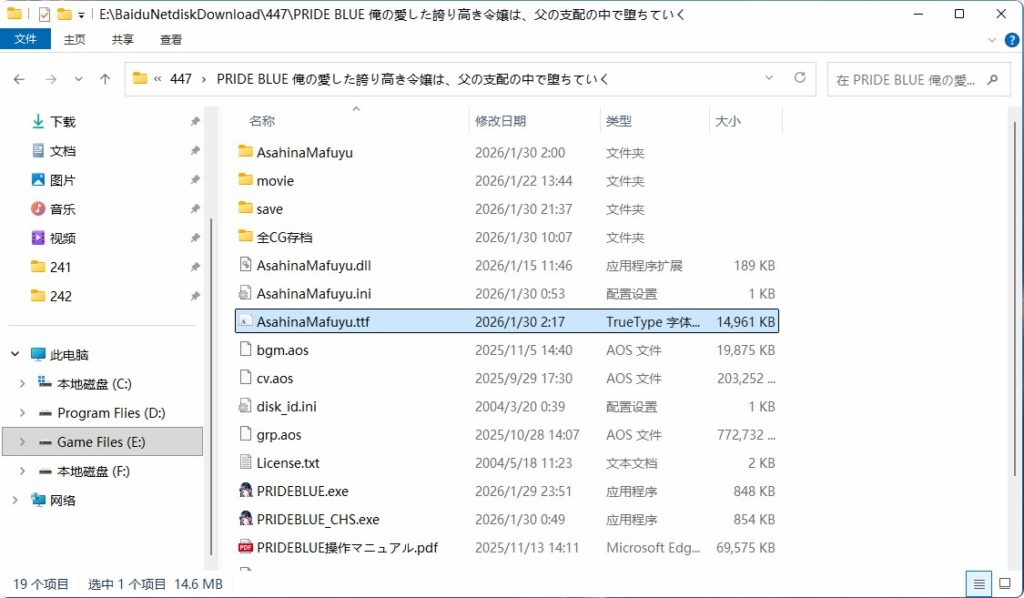Click the bgm.aos file icon
Viewport: 1024px width, 598px height.
pos(246,349)
